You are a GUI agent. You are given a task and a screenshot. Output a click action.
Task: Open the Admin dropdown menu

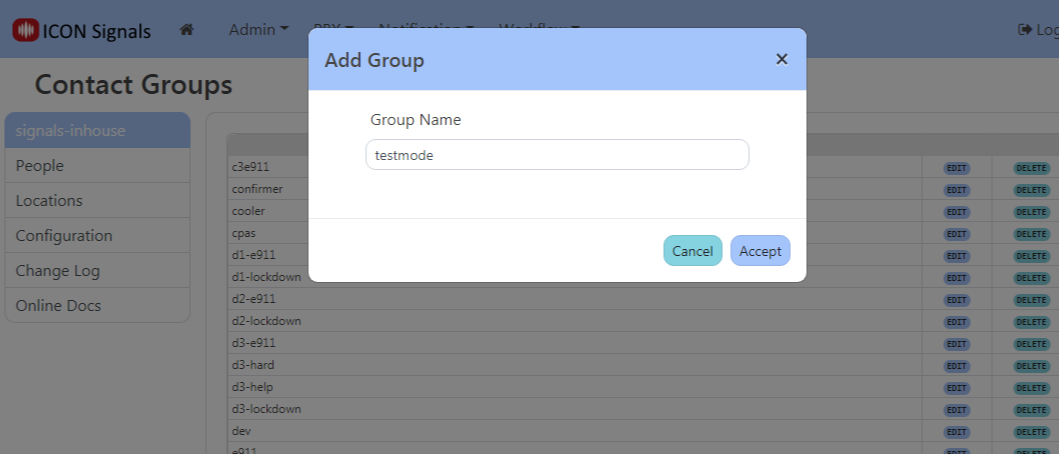click(259, 30)
